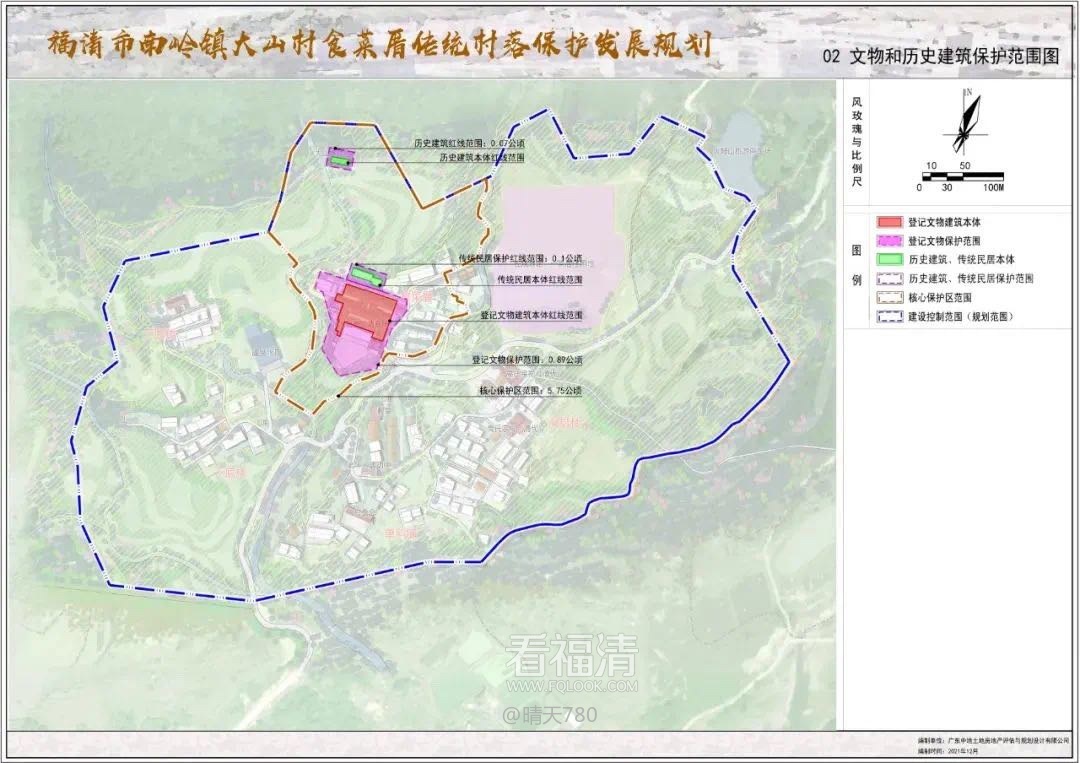This screenshot has height=763, width=1080.
Task: Click the blue dashed 建设控制范围 legend symbol
Action: [890, 316]
